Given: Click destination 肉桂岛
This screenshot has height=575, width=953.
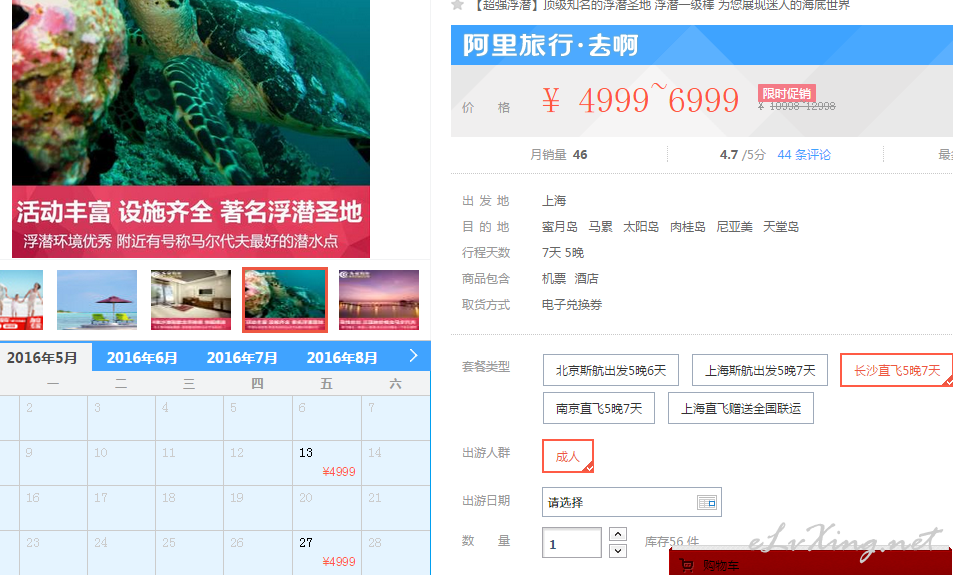Looking at the screenshot, I should click(687, 227).
